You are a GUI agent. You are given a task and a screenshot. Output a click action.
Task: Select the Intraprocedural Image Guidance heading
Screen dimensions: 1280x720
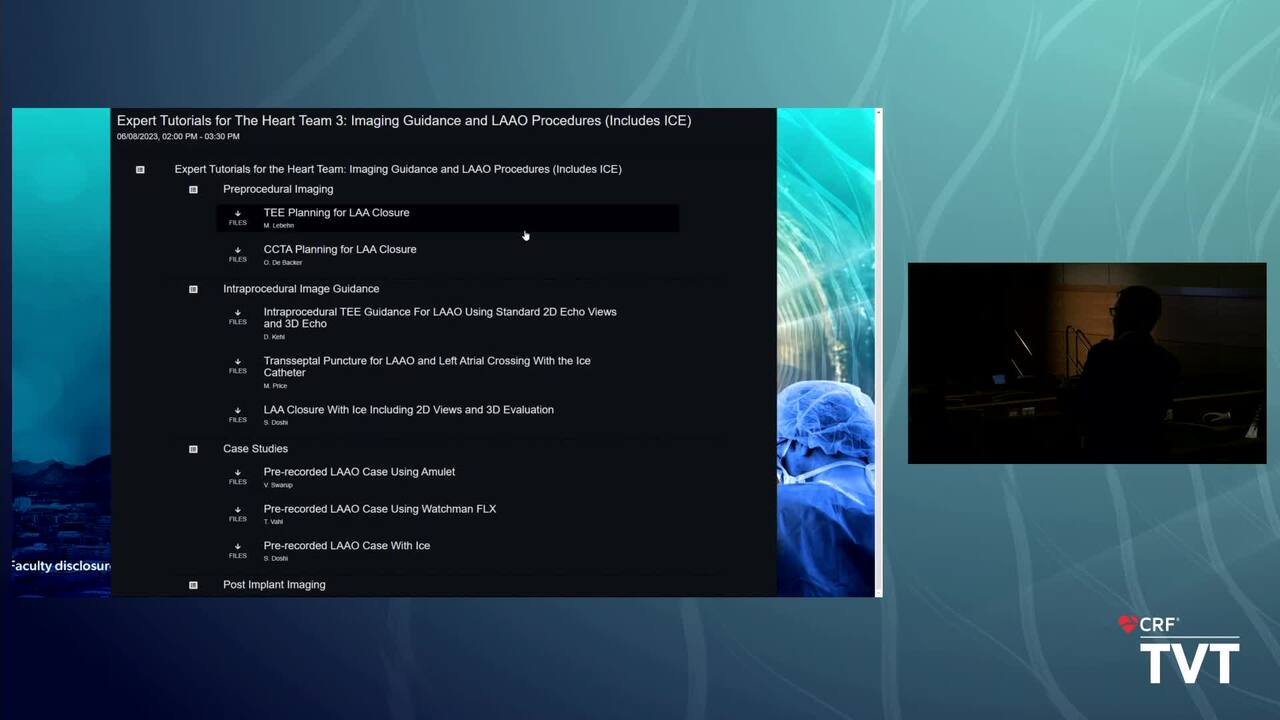(x=301, y=289)
